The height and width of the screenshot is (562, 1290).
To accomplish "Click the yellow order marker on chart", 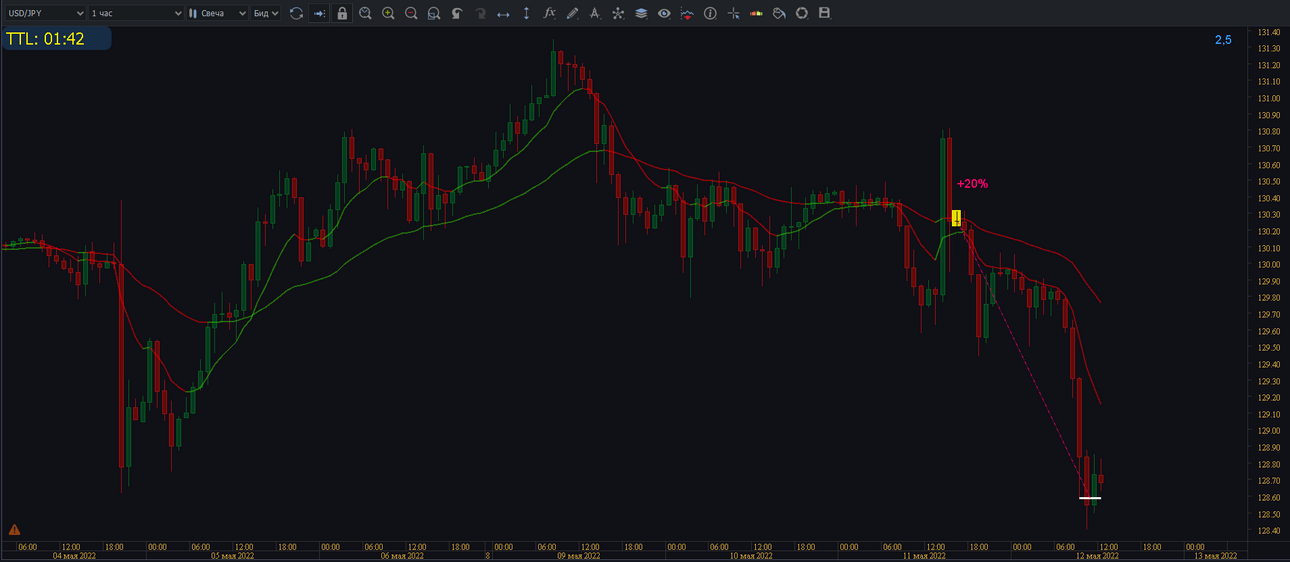I will click(956, 218).
